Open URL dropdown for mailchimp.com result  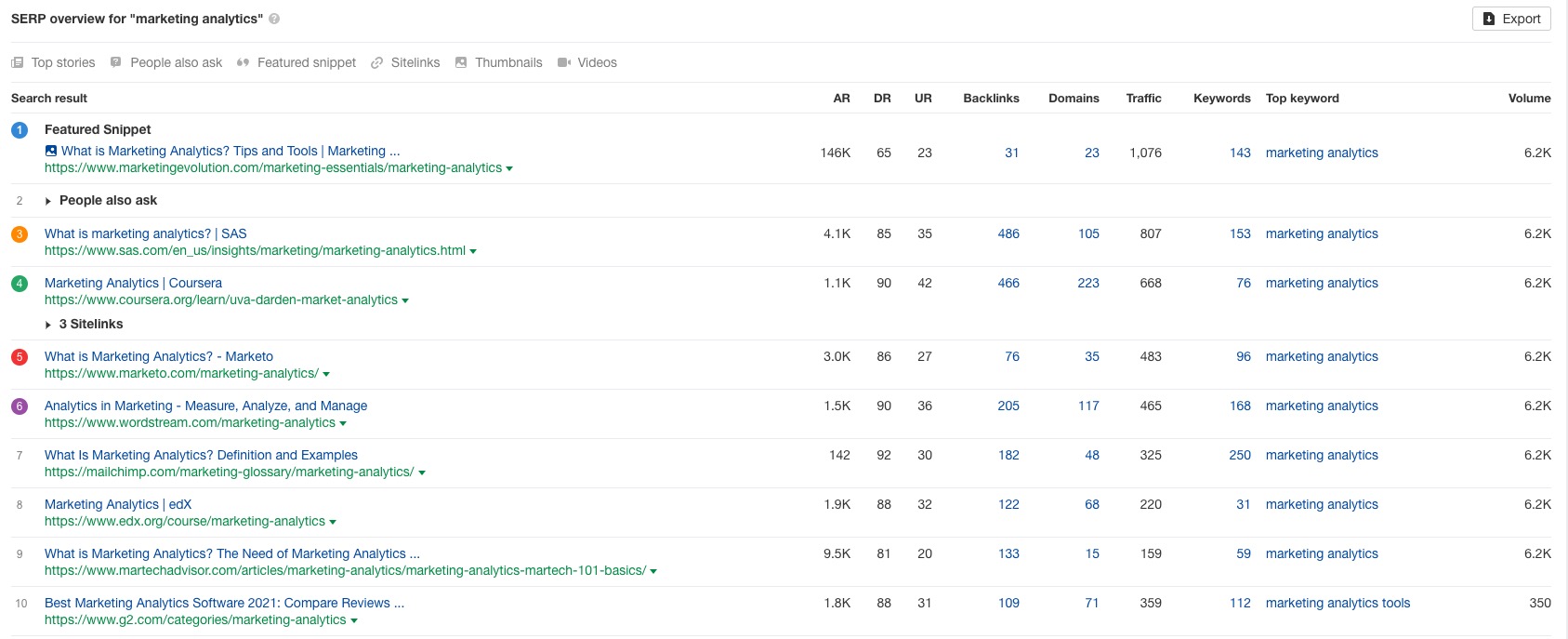[x=422, y=473]
